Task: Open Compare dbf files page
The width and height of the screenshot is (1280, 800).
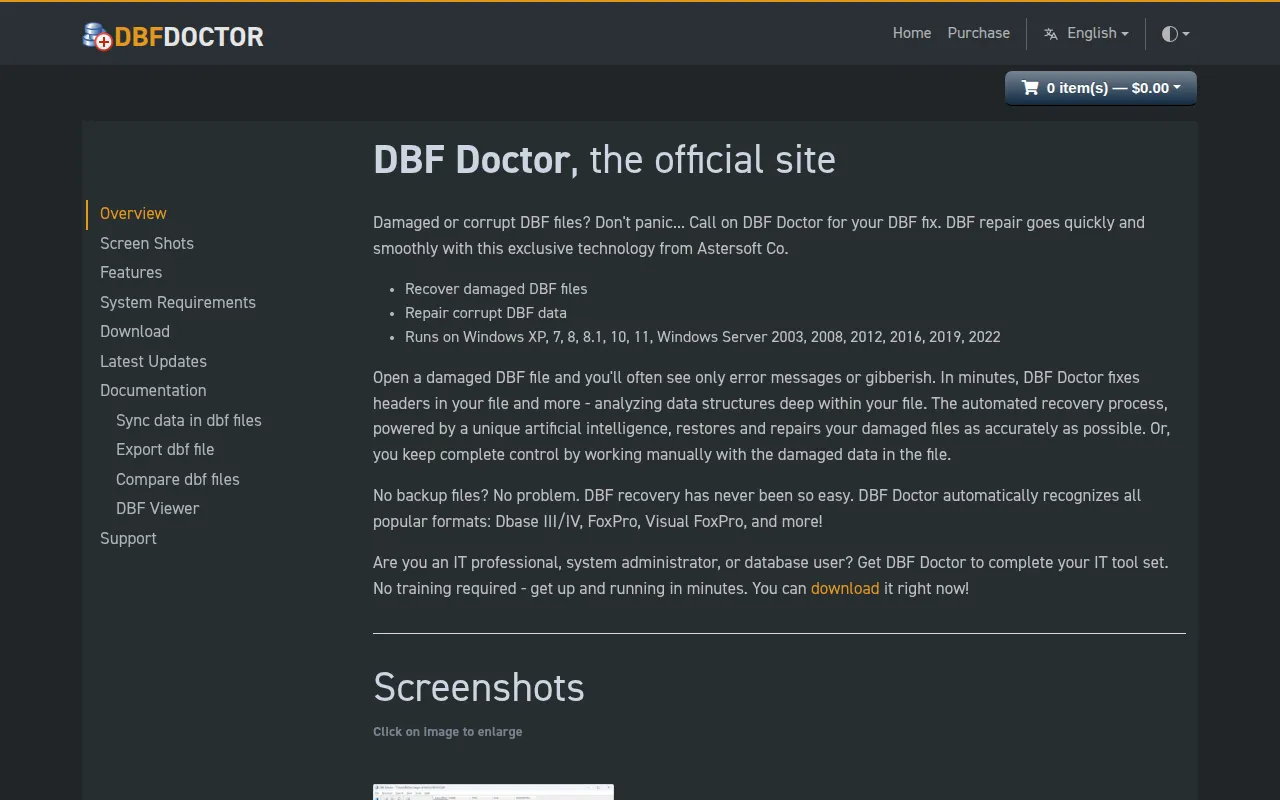Action: (178, 479)
